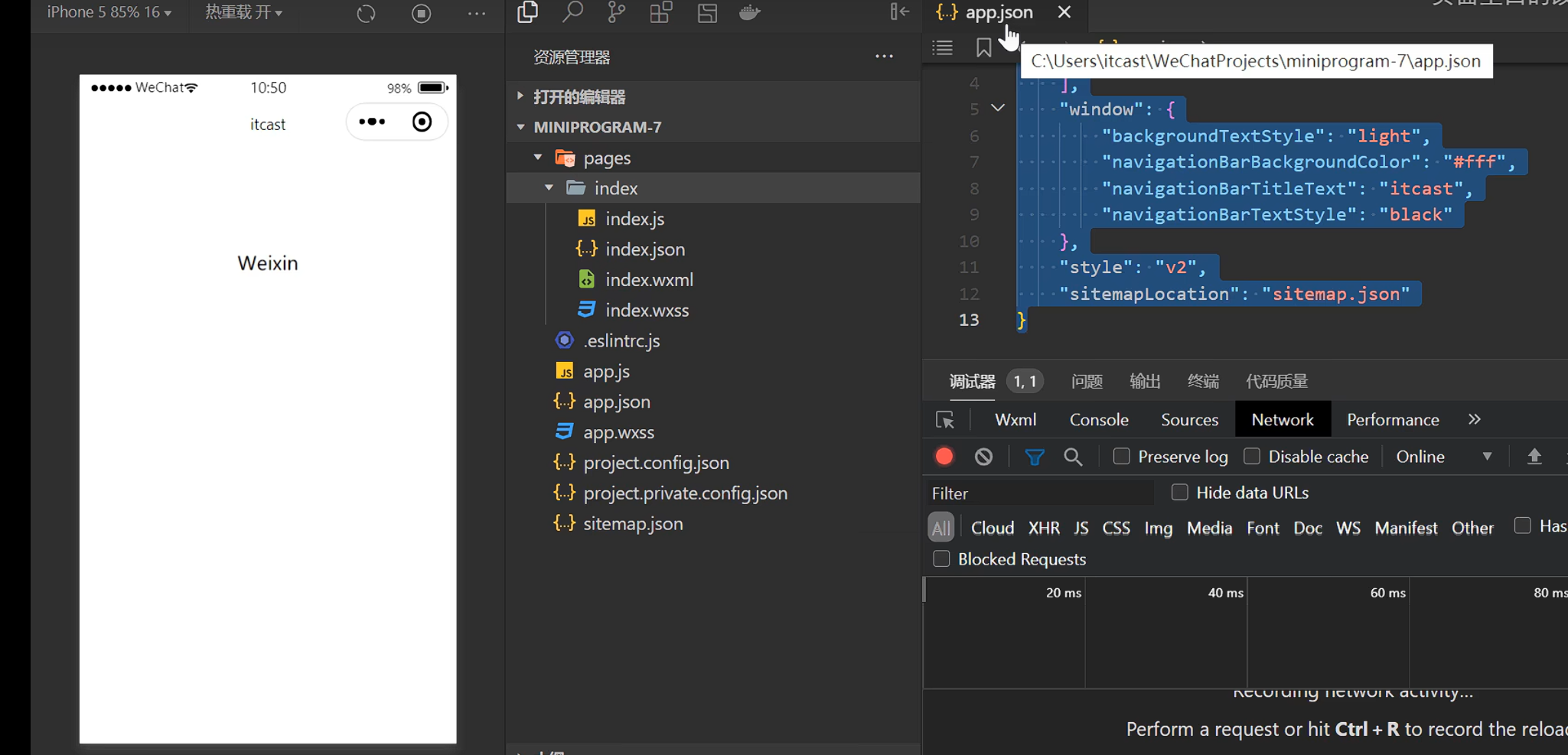The width and height of the screenshot is (1568, 755).
Task: Switch to the Console tab
Action: tap(1098, 420)
